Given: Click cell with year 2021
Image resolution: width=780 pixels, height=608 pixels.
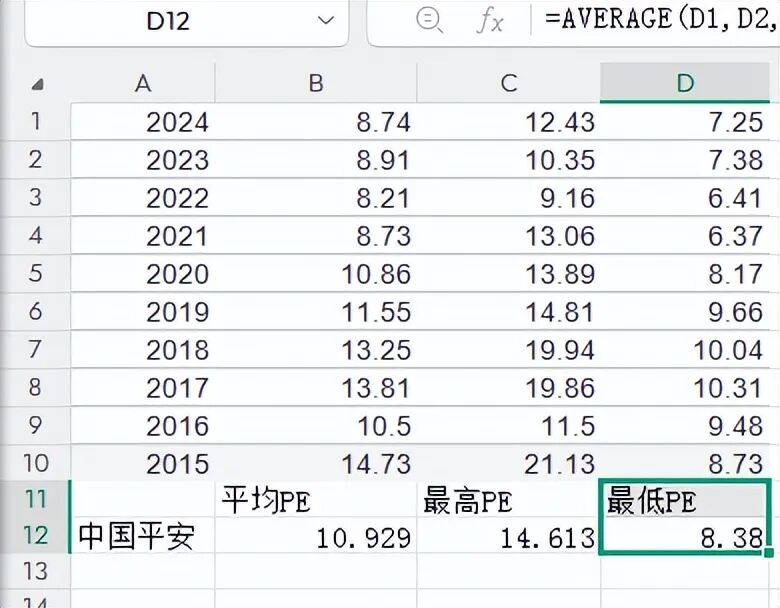Looking at the screenshot, I should click(143, 235).
